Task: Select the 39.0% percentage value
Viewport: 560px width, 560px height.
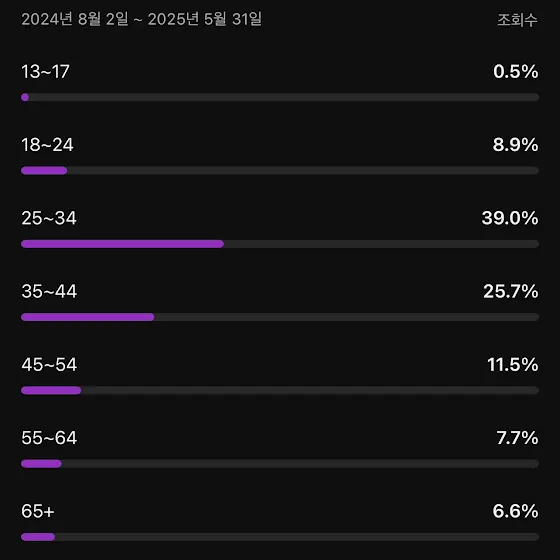Action: (510, 218)
